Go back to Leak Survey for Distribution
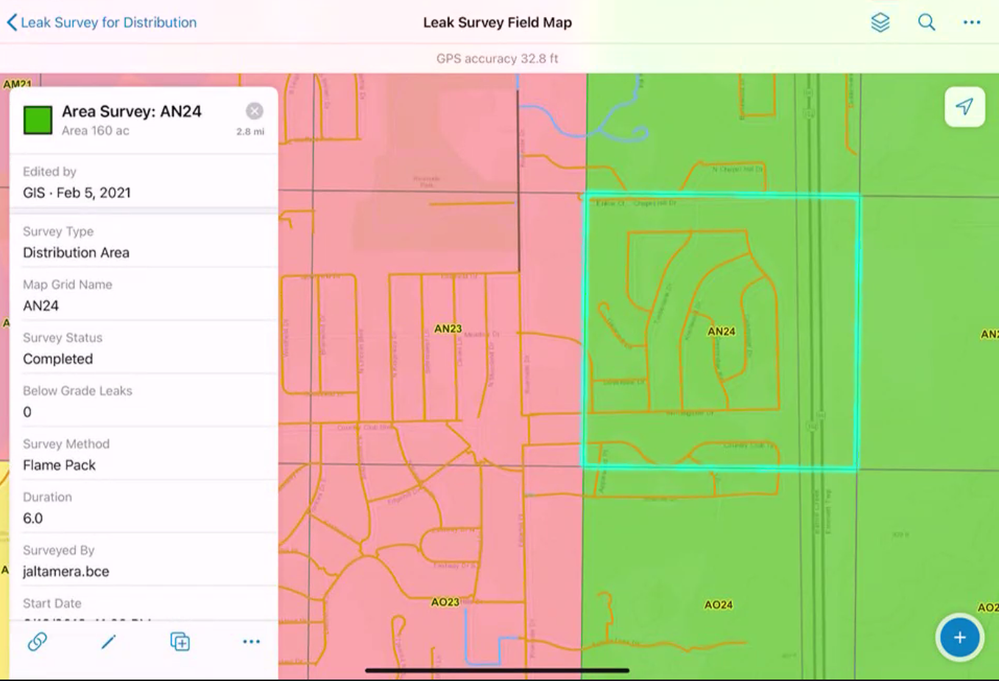Screen dimensions: 999x681 point(102,22)
